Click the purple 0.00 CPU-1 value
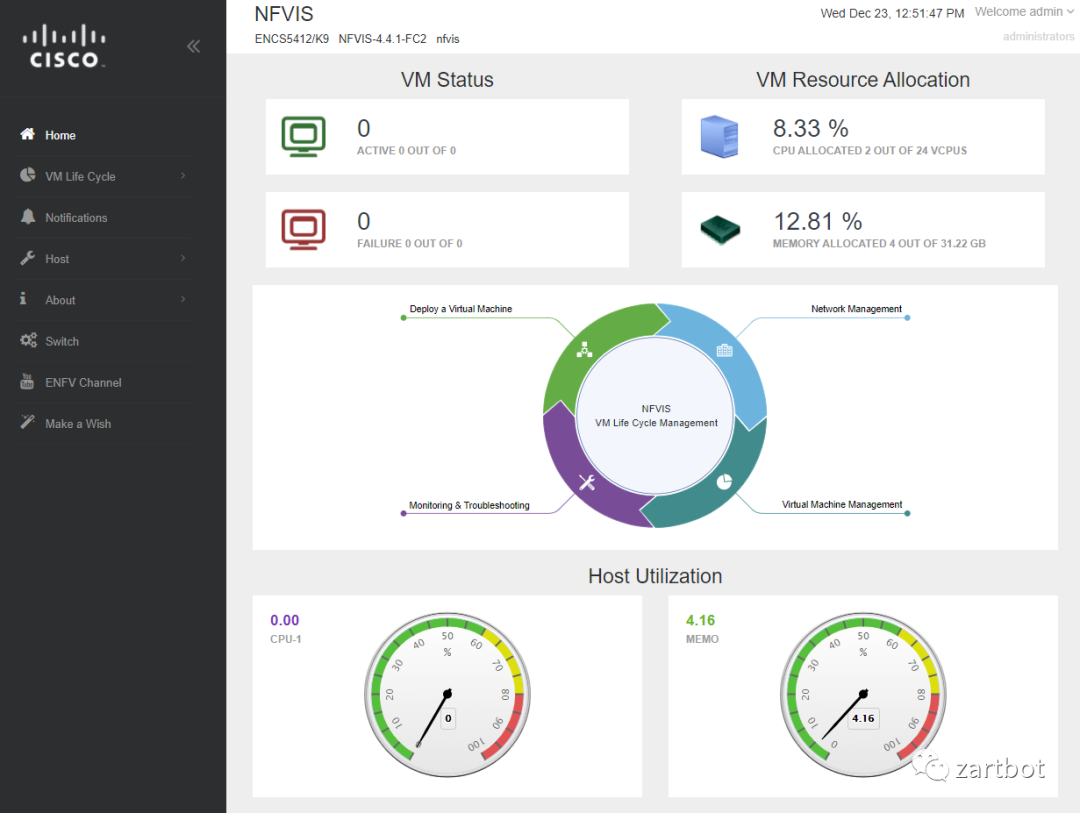The width and height of the screenshot is (1080, 813). (284, 620)
